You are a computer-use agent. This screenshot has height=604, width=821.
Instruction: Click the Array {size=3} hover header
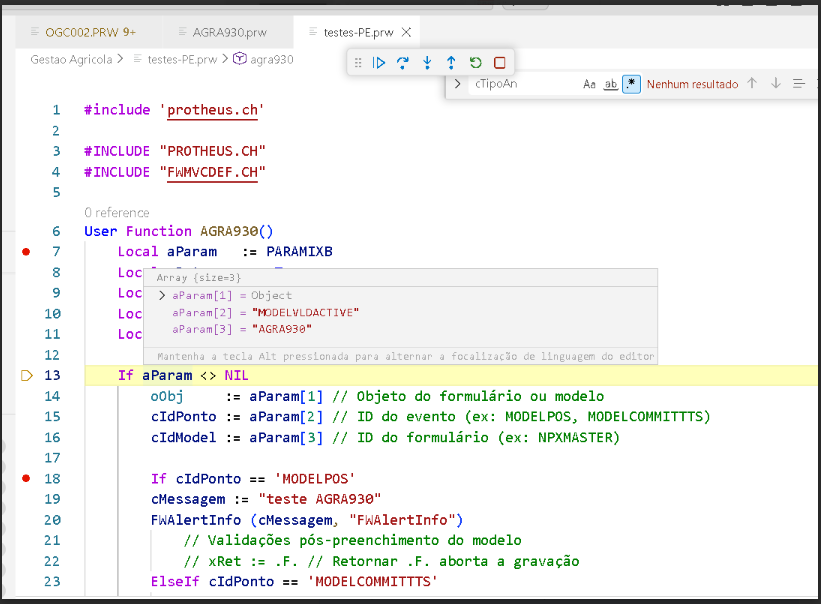(198, 277)
